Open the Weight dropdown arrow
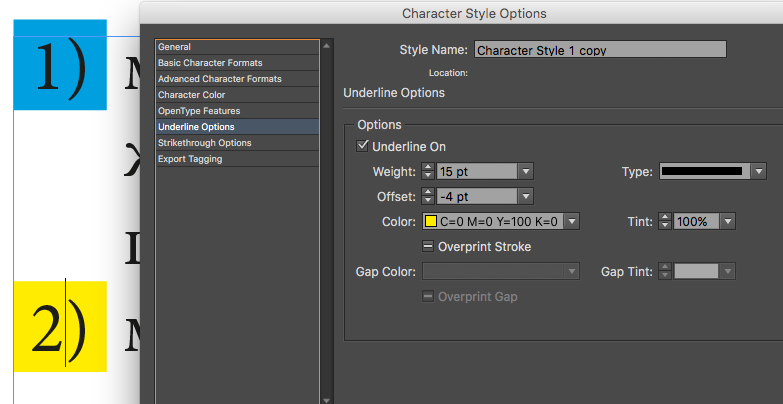Image resolution: width=783 pixels, height=404 pixels. (526, 171)
